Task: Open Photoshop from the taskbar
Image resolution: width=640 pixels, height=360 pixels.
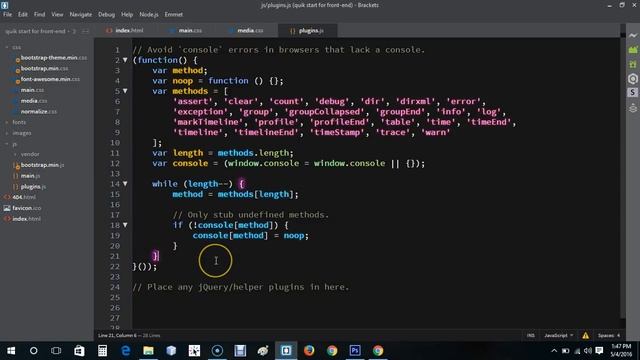Action: point(355,351)
